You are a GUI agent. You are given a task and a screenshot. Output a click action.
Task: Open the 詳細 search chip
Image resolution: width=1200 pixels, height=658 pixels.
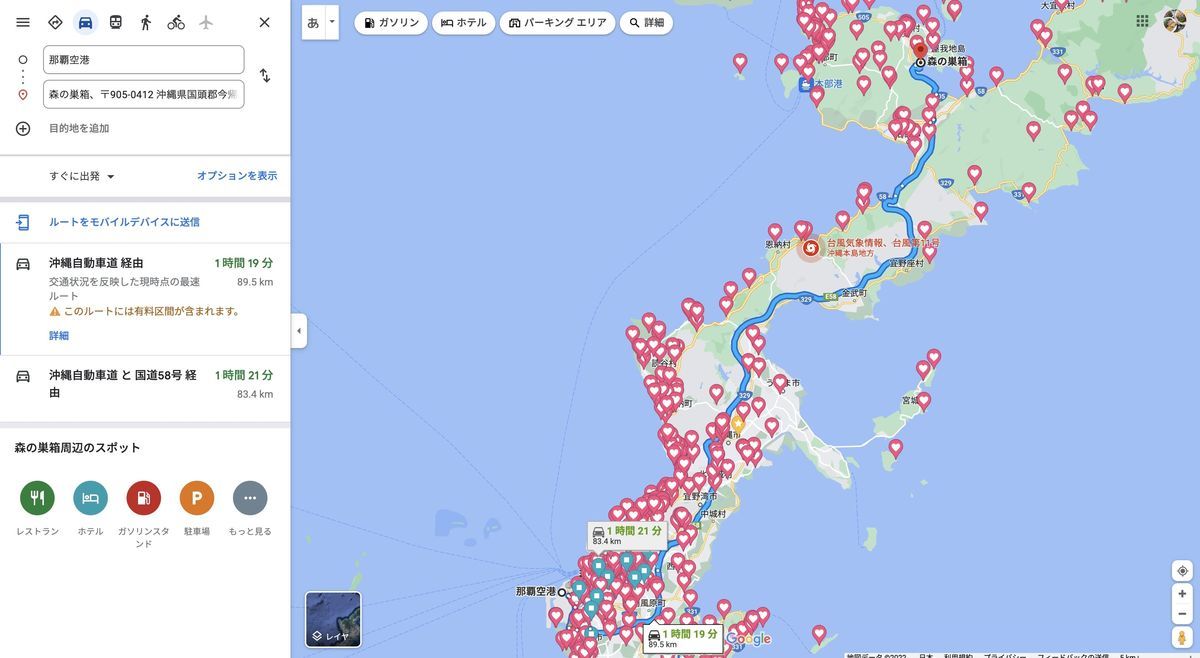(x=646, y=23)
